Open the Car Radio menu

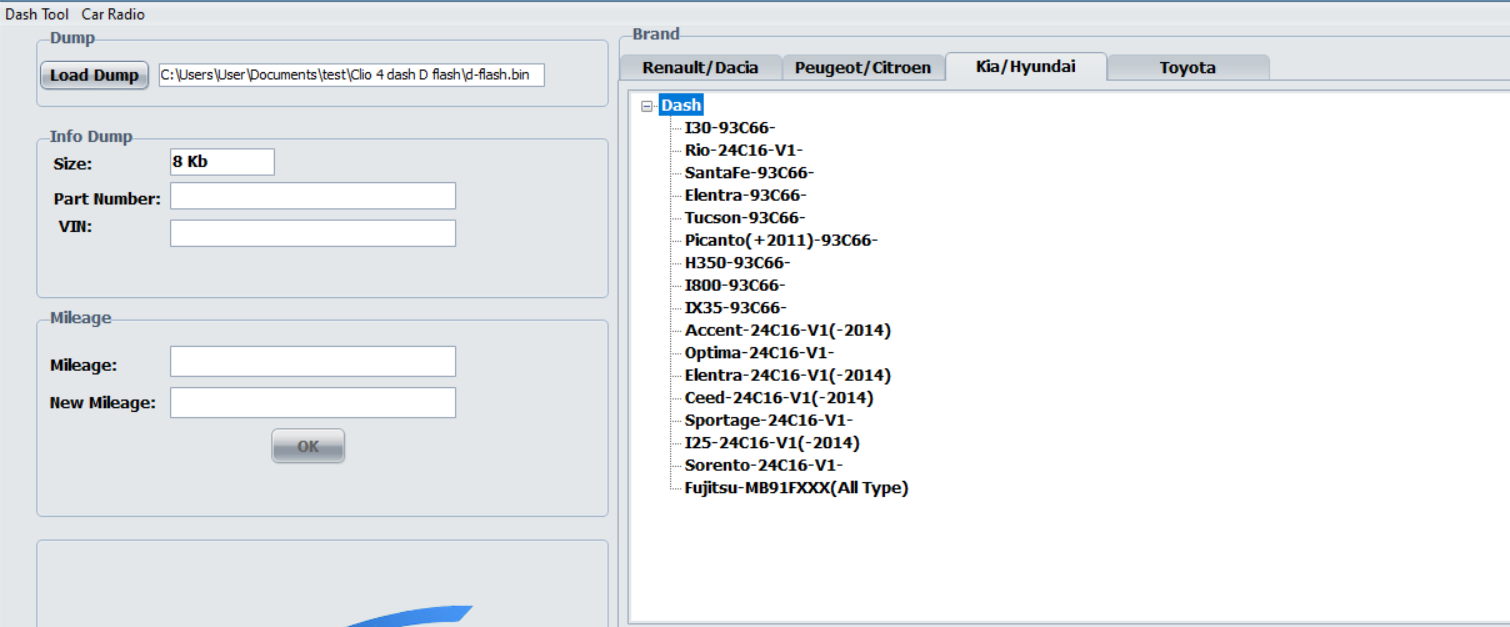tap(113, 14)
